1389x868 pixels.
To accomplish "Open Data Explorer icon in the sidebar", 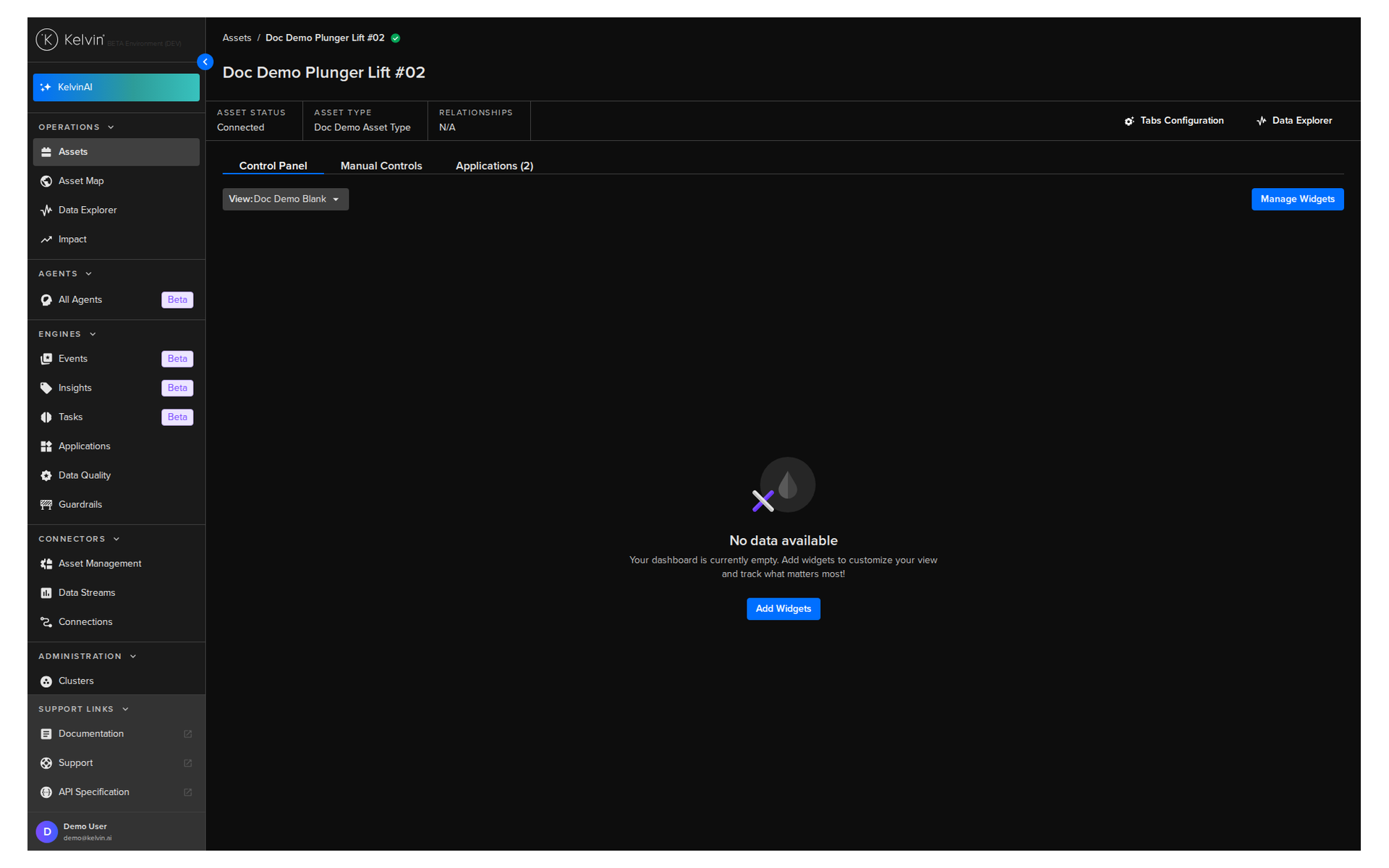I will [x=46, y=210].
